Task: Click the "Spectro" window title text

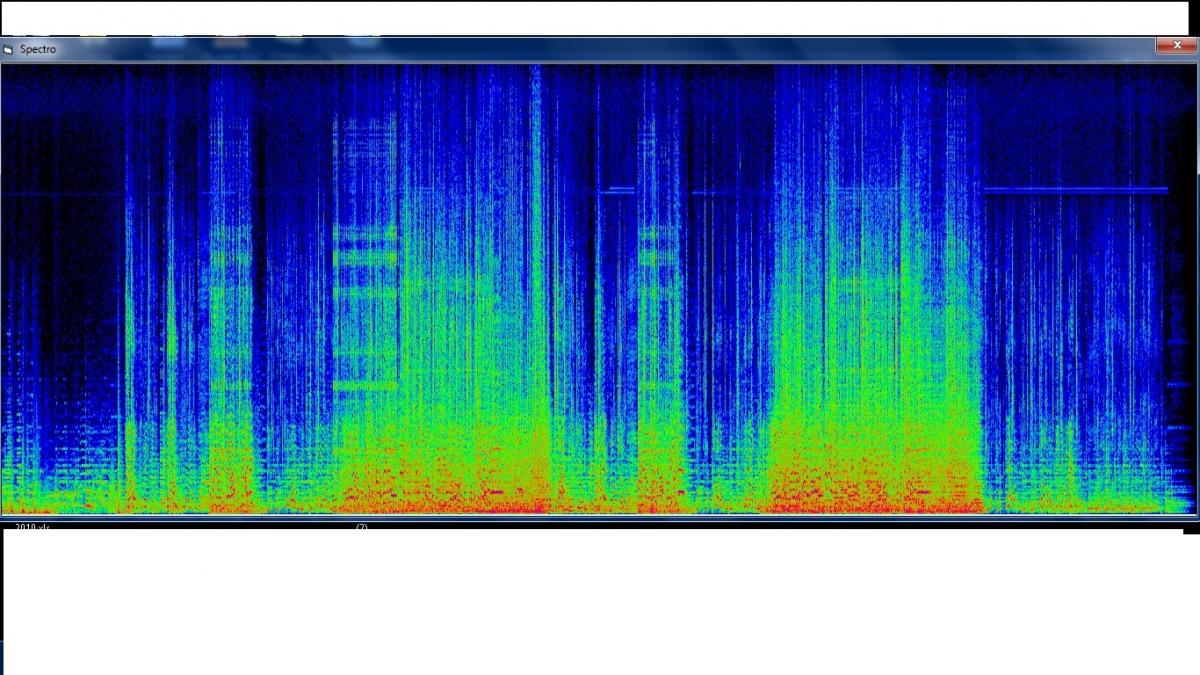Action: click(x=38, y=49)
